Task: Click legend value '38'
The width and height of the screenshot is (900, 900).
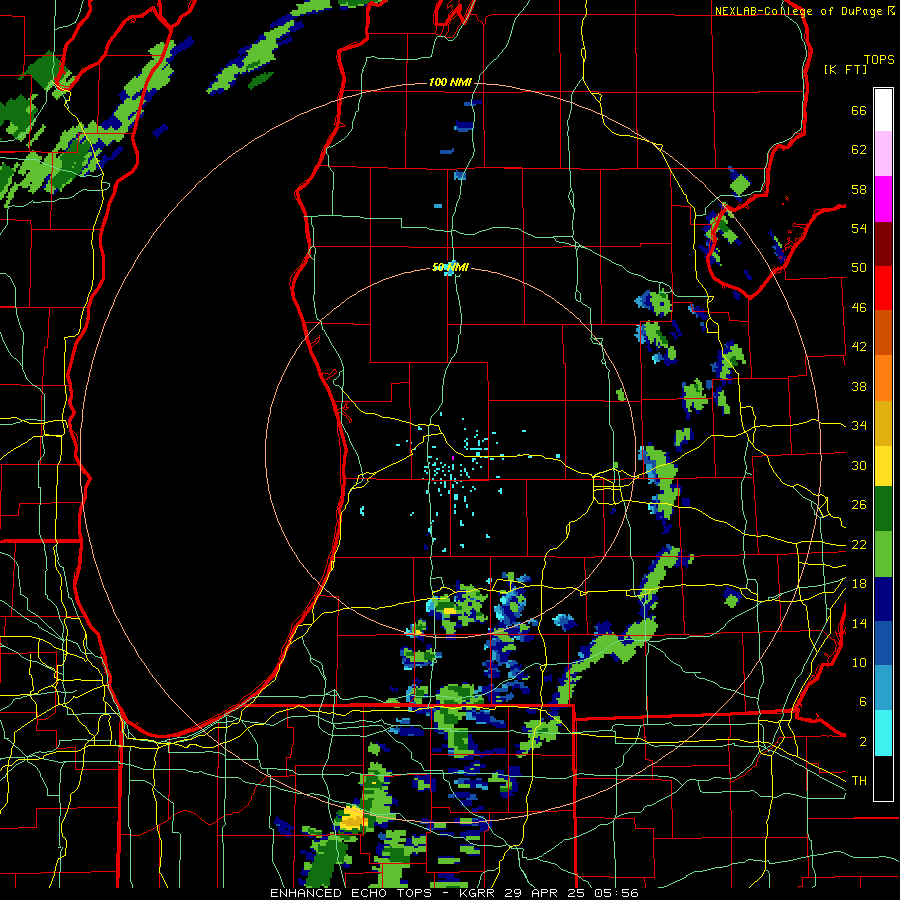Action: pyautogui.click(x=859, y=386)
